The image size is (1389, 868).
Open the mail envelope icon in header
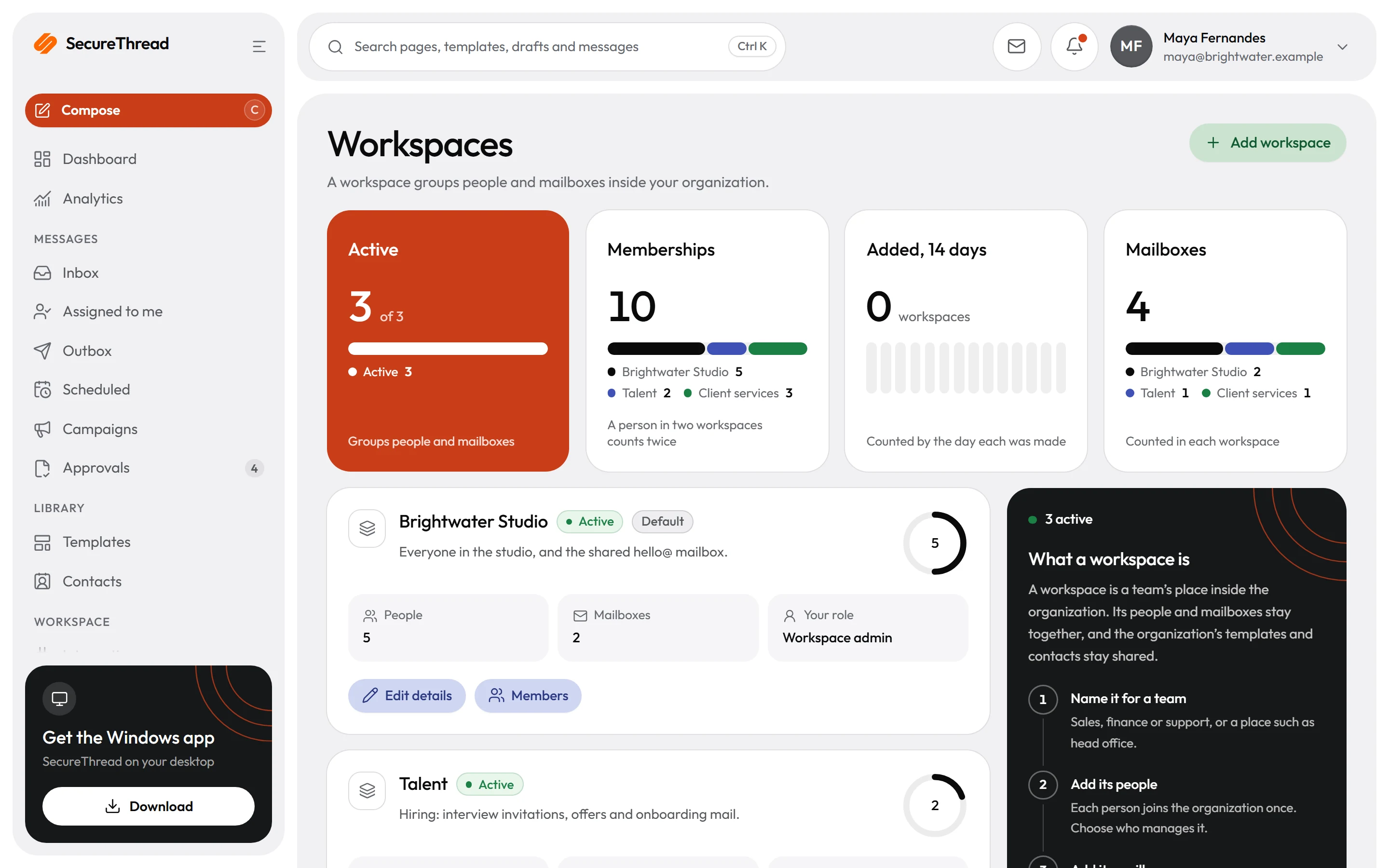click(1017, 46)
